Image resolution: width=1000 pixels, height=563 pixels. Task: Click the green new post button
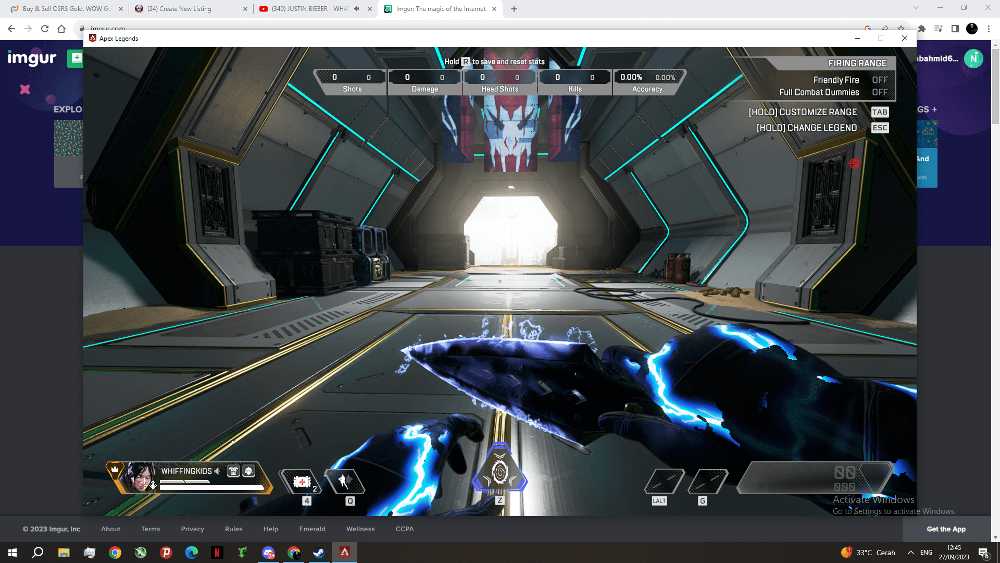pyautogui.click(x=75, y=58)
